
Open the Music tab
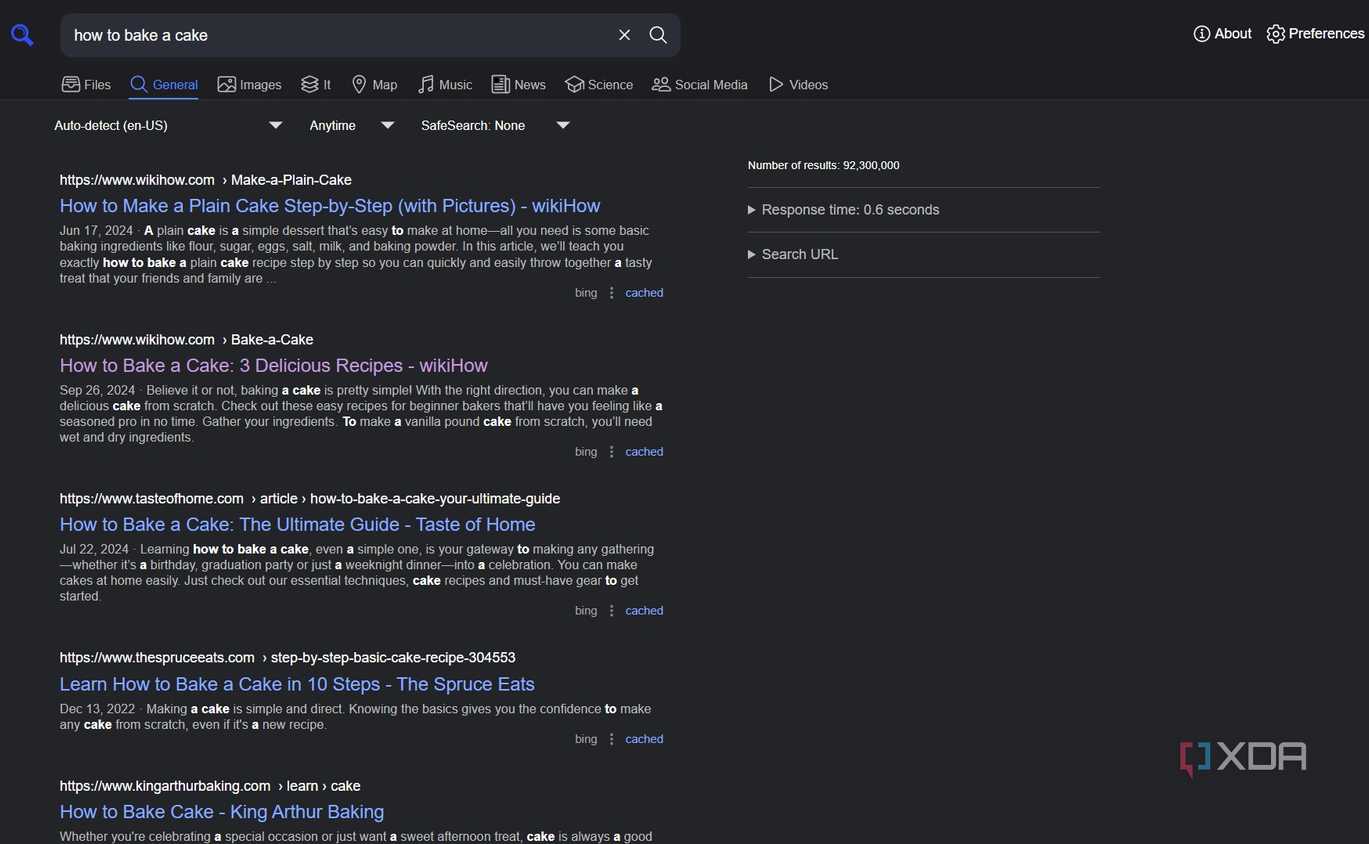coord(445,84)
